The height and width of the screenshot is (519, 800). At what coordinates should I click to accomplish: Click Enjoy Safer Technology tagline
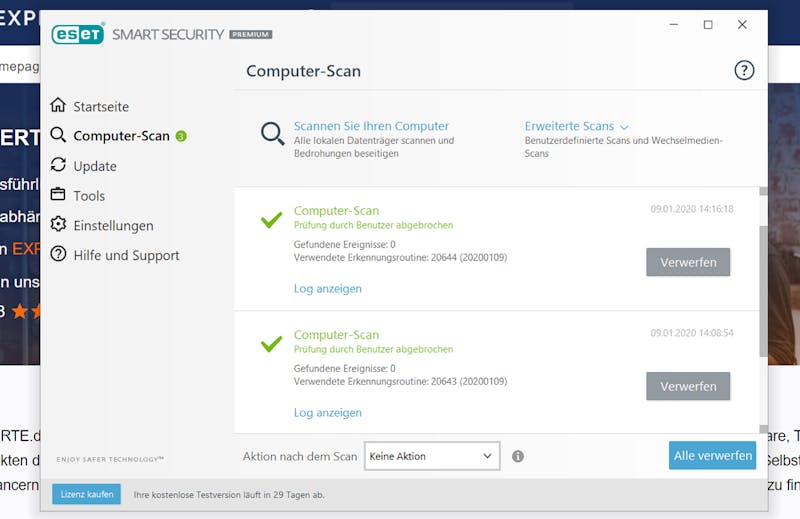110,459
